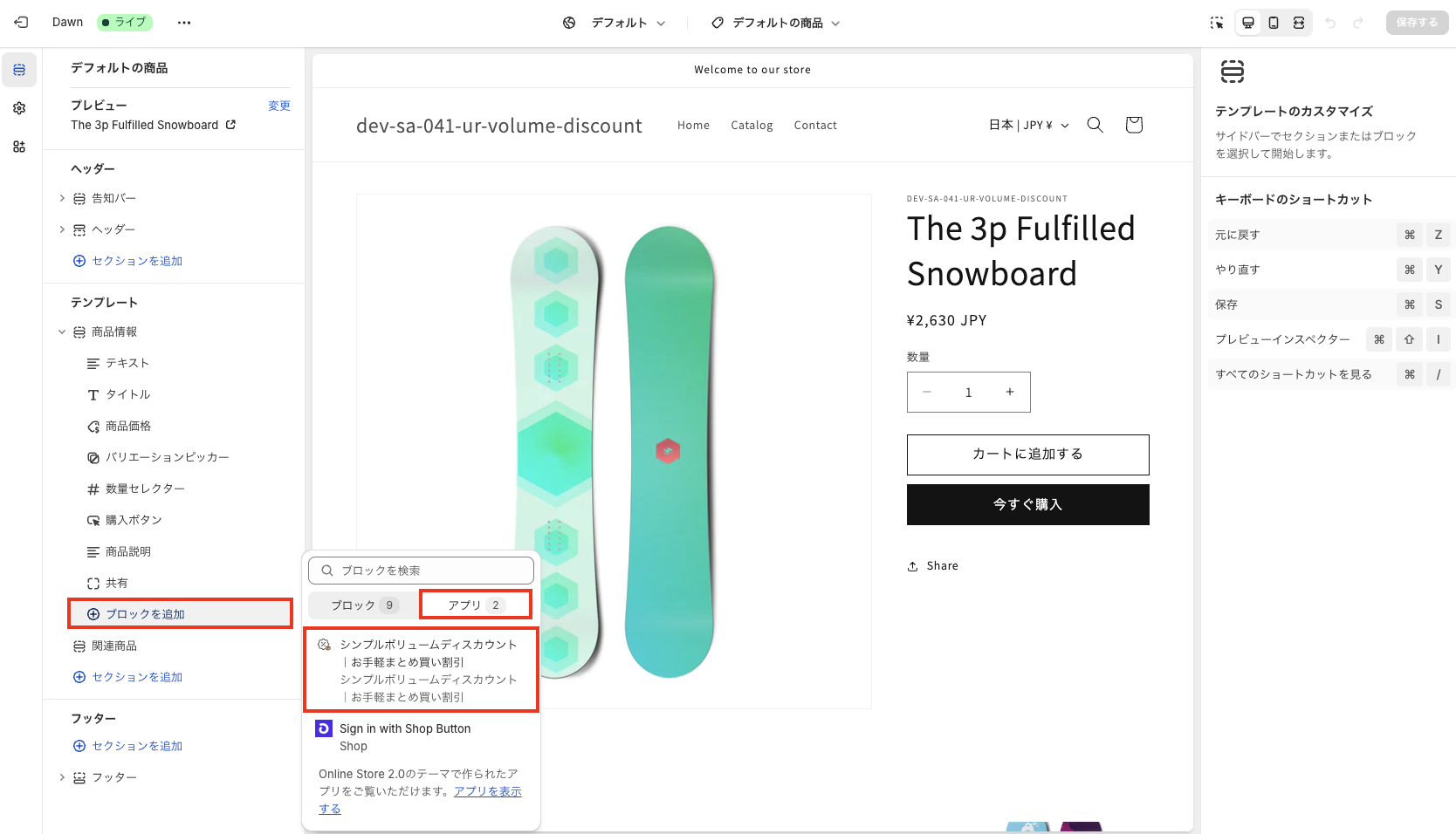Open theme settings gear in left sidebar

pyautogui.click(x=18, y=108)
